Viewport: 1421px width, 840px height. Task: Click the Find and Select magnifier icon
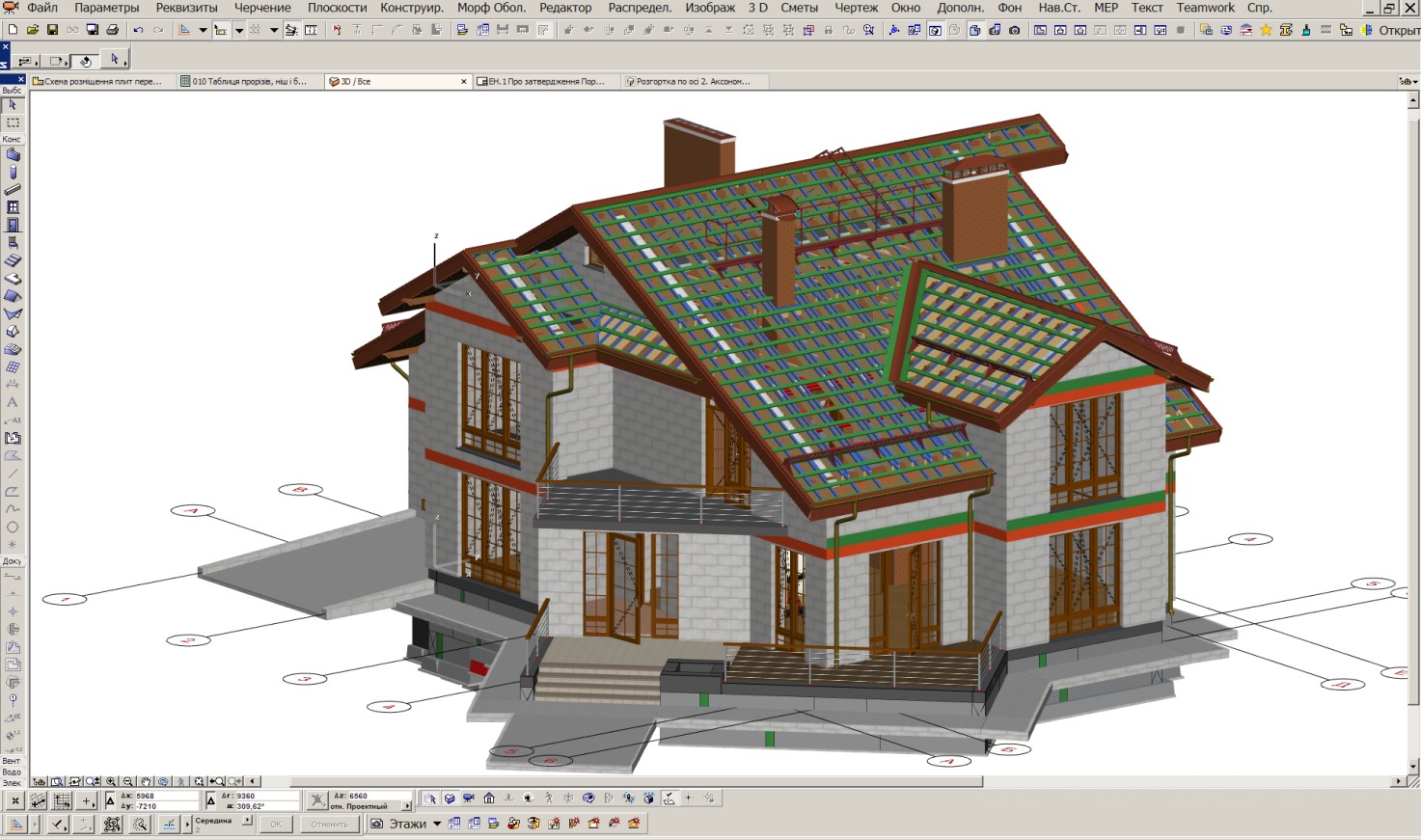pos(868,30)
